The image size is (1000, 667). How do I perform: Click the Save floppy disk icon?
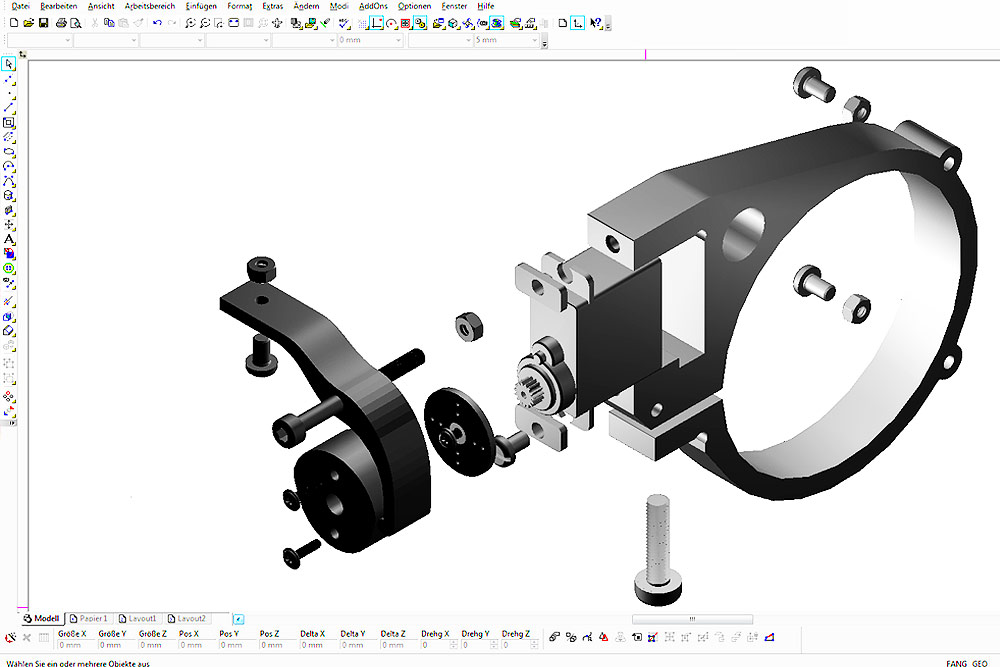pos(43,22)
